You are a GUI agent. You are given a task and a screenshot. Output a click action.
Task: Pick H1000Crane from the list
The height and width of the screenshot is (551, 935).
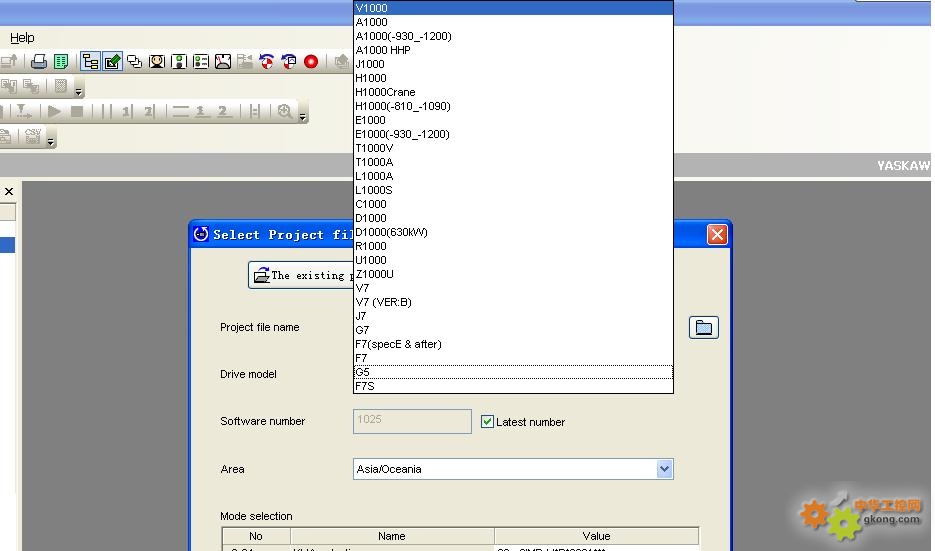[x=513, y=92]
